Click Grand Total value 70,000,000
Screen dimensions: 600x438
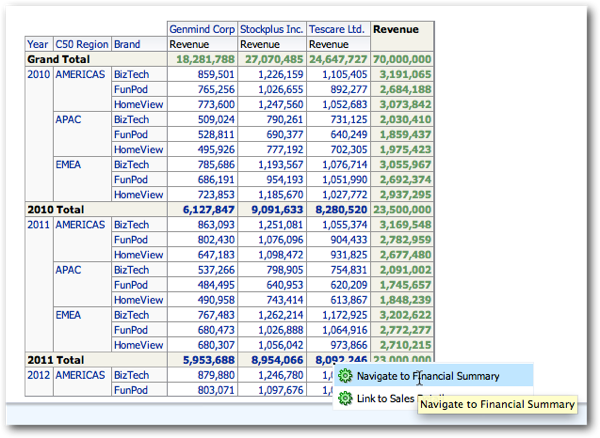(402, 59)
